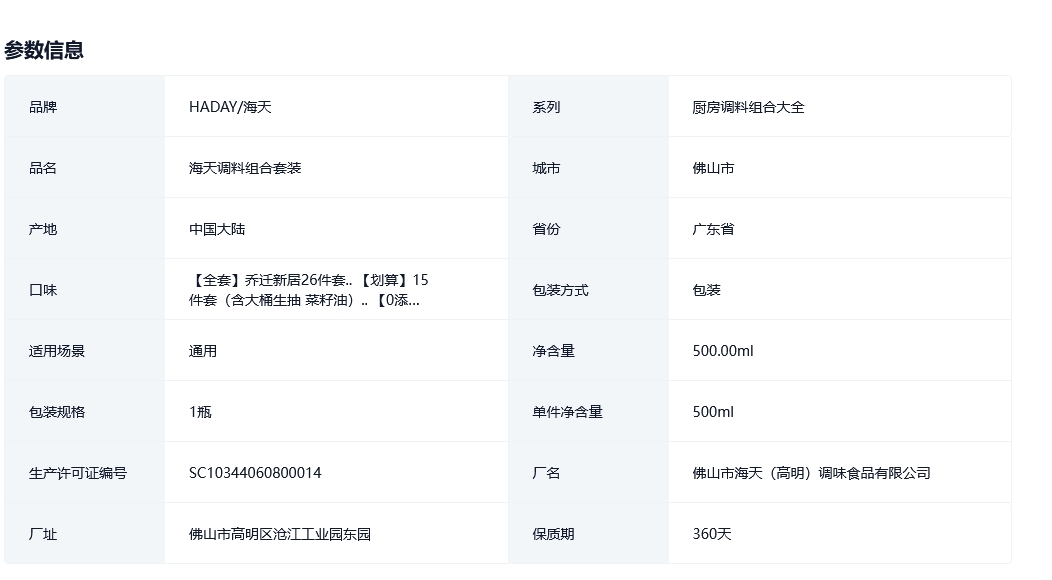Select the 单件净含量 label cell
1052x580 pixels.
click(588, 412)
